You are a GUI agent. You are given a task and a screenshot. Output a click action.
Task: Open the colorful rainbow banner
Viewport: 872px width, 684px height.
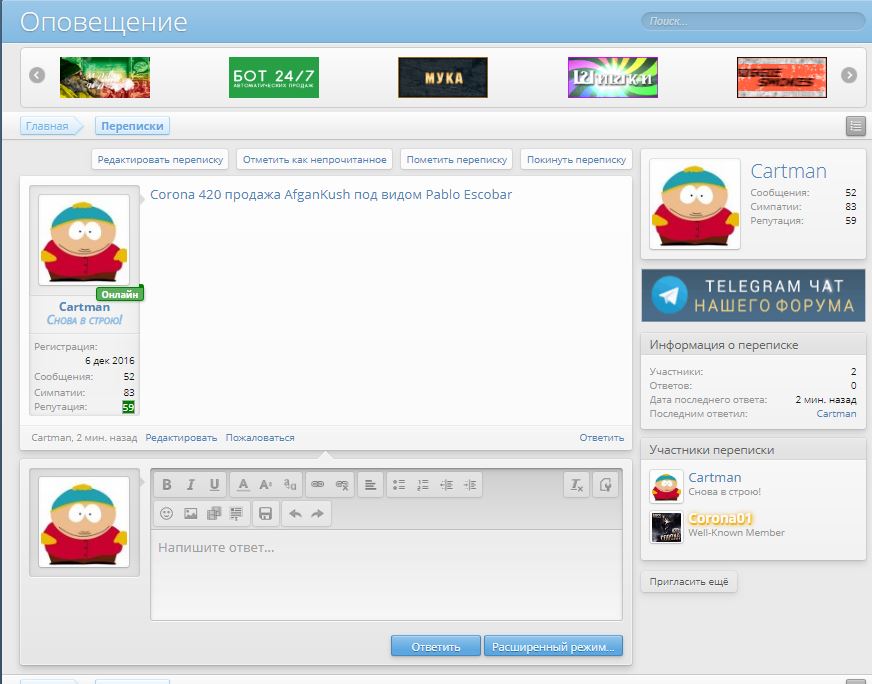click(612, 77)
